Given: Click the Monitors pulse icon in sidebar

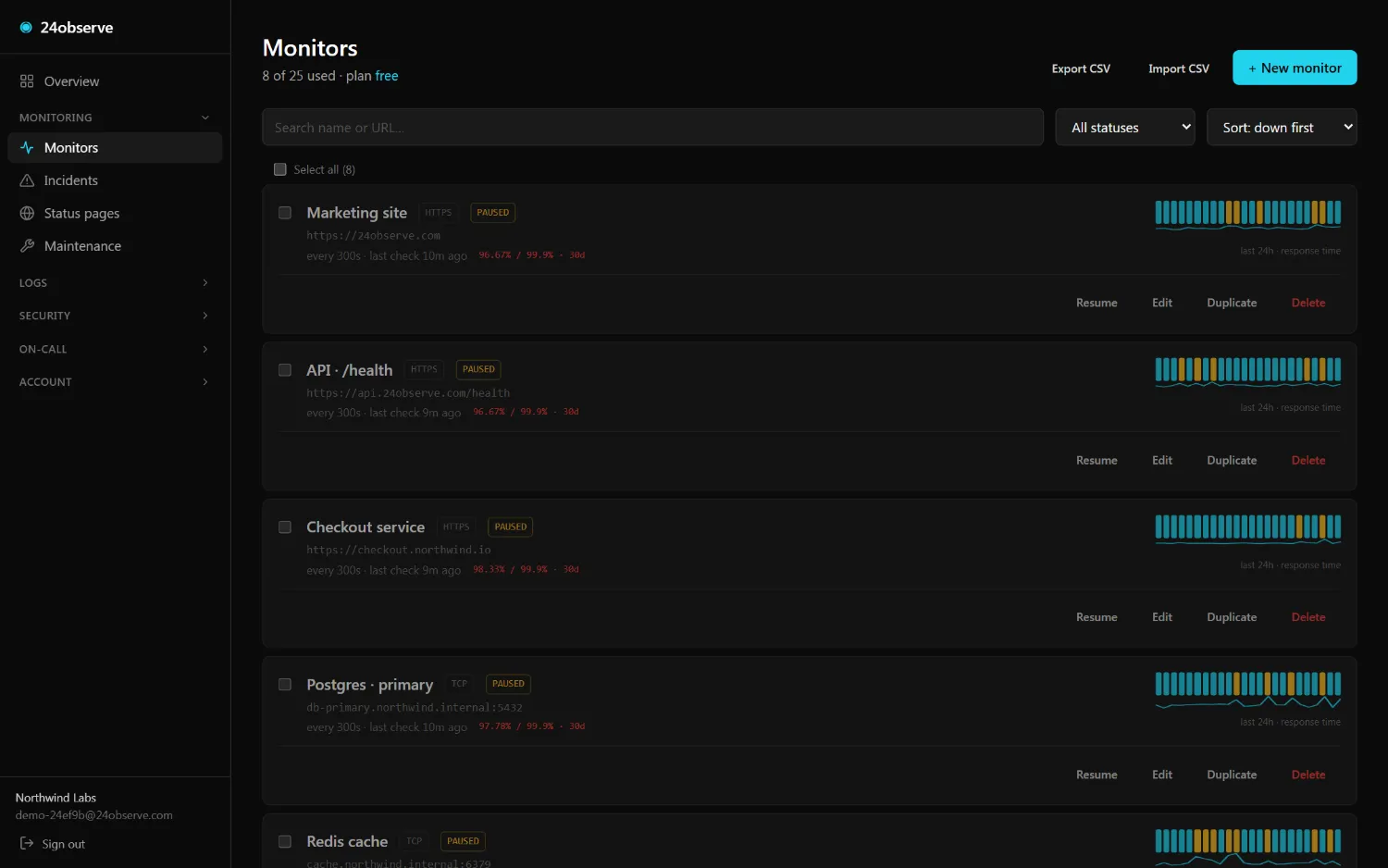Looking at the screenshot, I should pos(27,148).
